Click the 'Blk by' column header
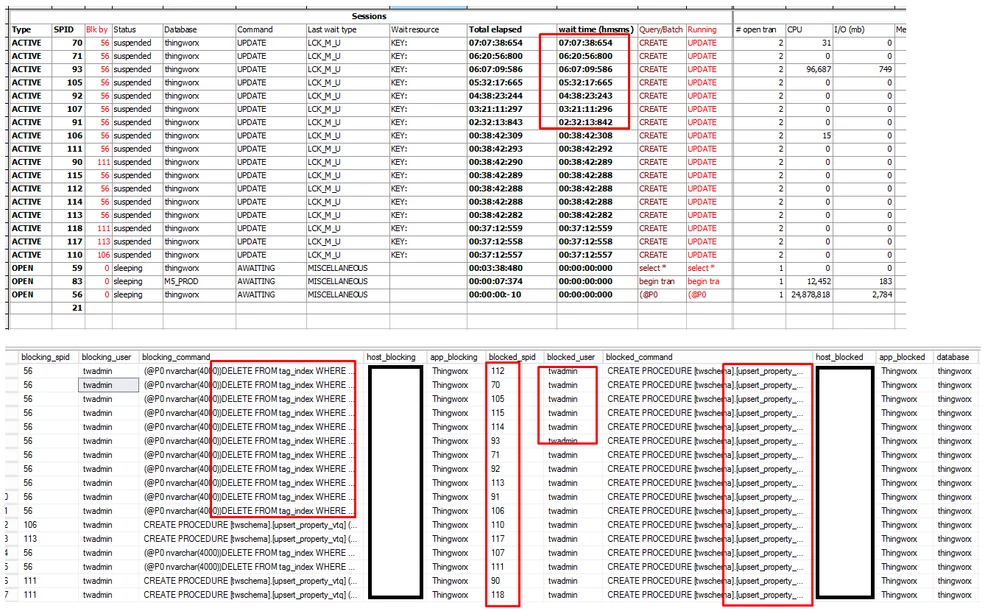The image size is (999, 611). coord(97,29)
